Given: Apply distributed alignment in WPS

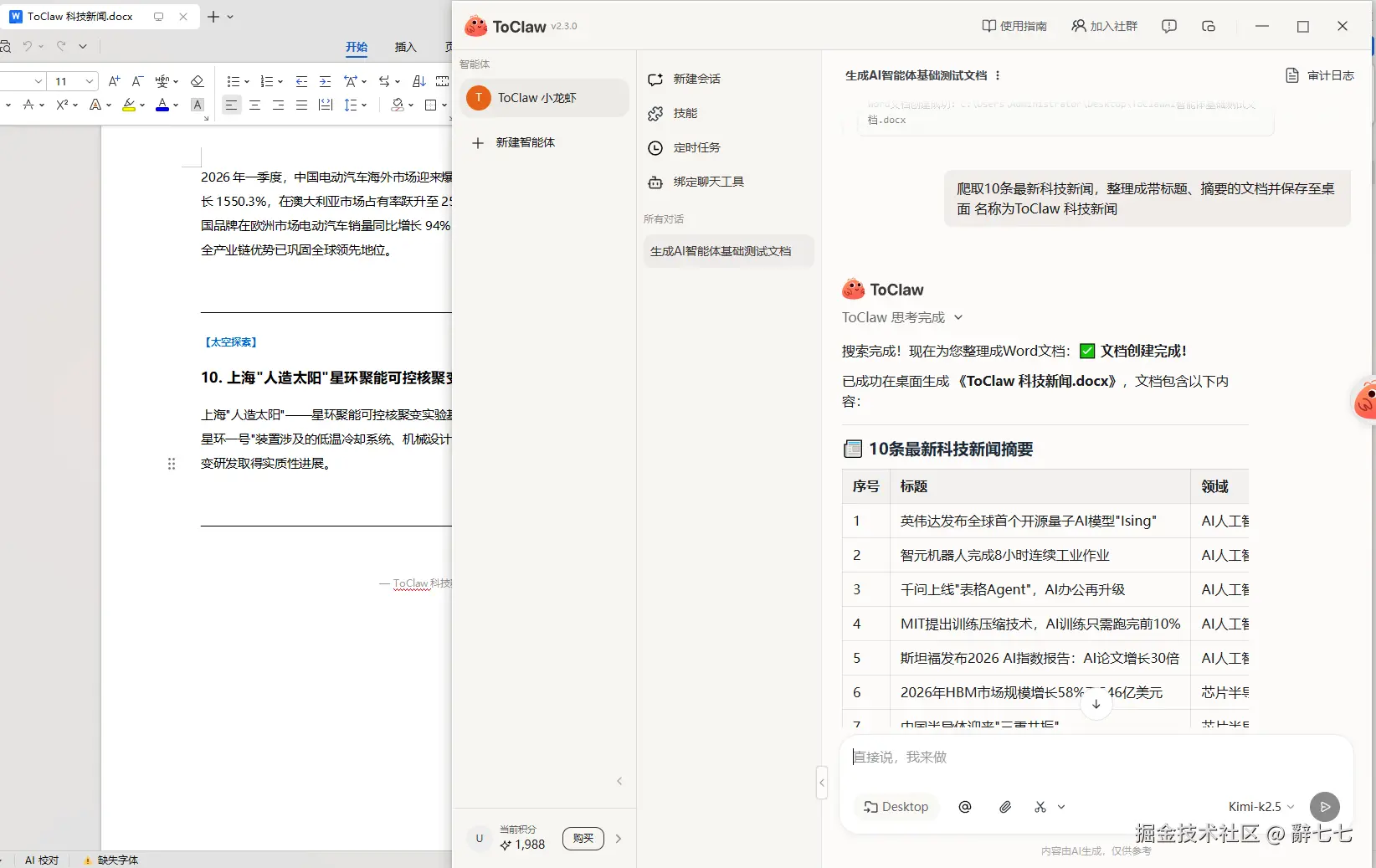Looking at the screenshot, I should (x=326, y=105).
